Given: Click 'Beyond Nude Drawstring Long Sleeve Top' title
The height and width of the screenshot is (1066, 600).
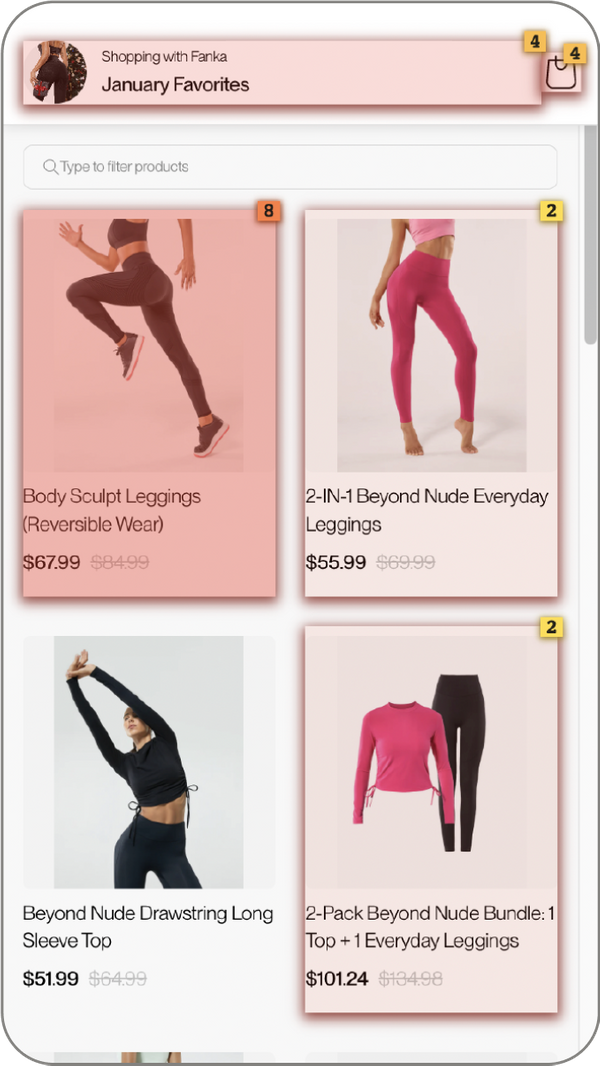Looking at the screenshot, I should click(x=148, y=927).
